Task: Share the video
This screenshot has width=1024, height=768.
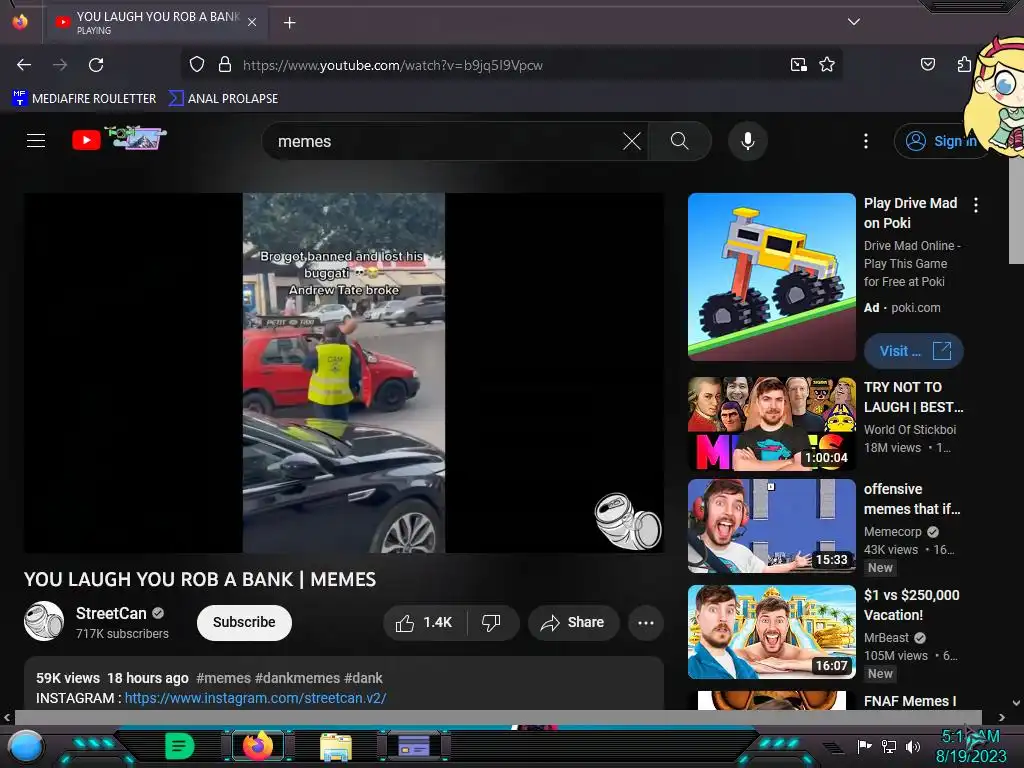Action: [x=573, y=622]
